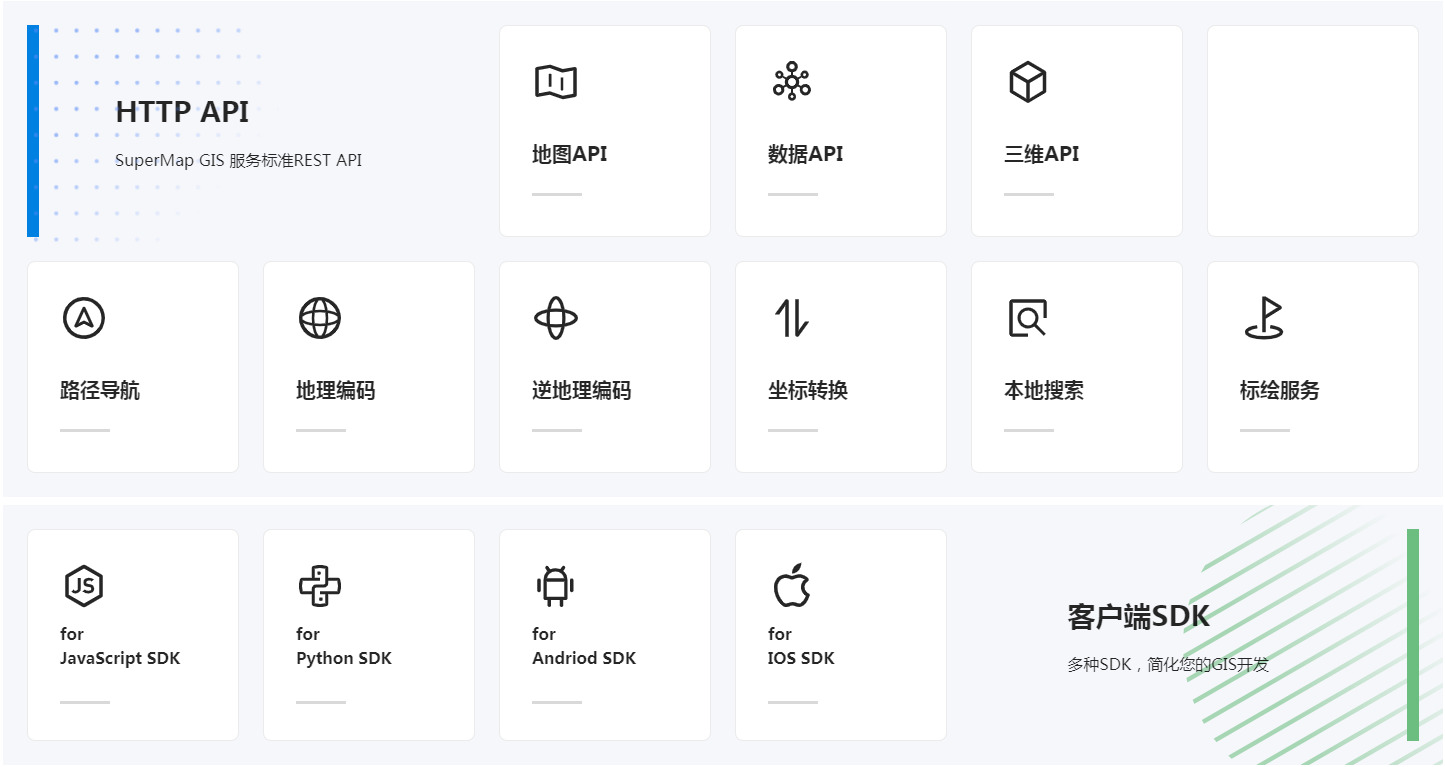Click the HTTP API heading
1445x767 pixels.
(x=182, y=112)
